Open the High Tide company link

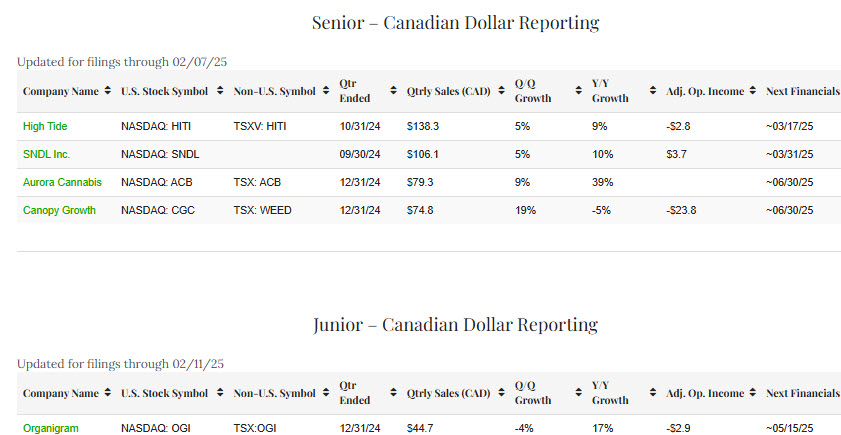pyautogui.click(x=46, y=127)
